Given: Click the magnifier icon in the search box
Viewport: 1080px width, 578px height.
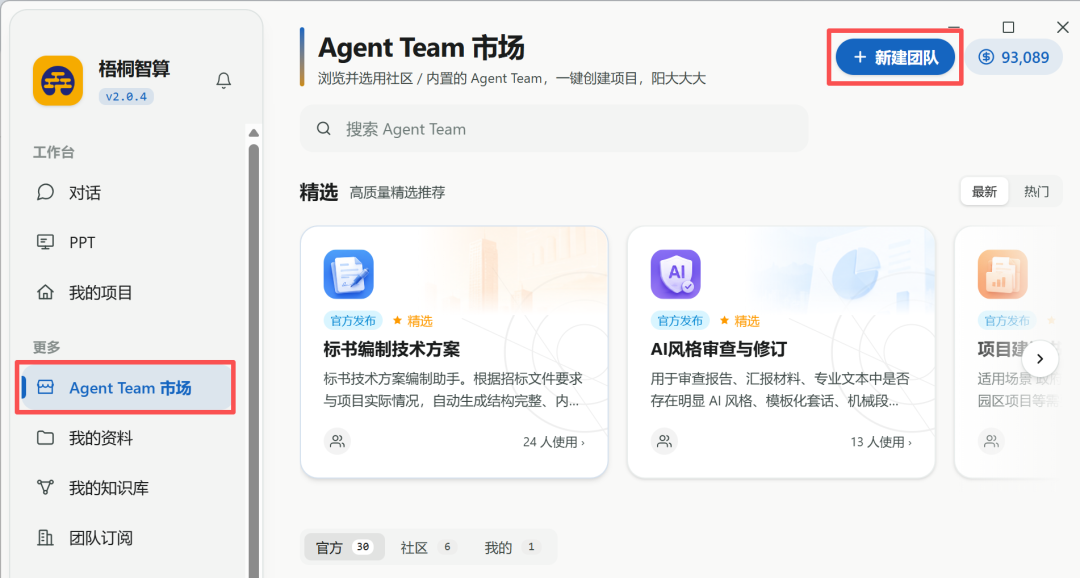Looking at the screenshot, I should click(x=324, y=129).
